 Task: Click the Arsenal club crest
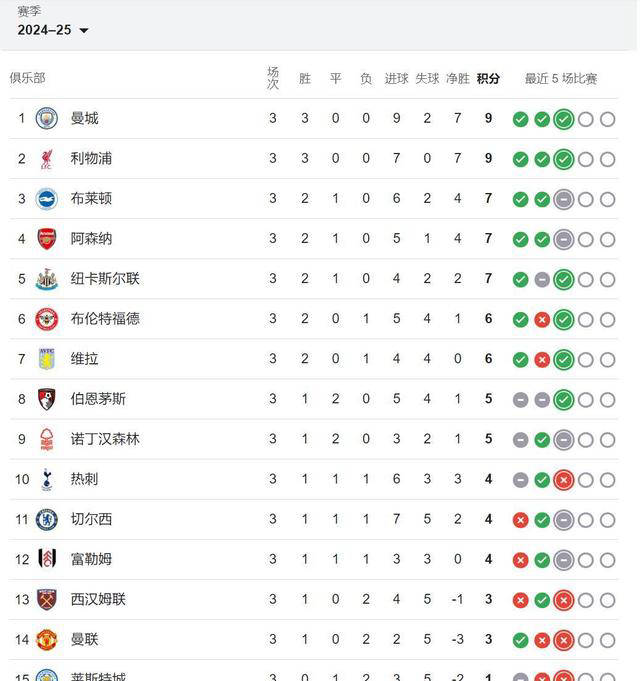click(46, 239)
